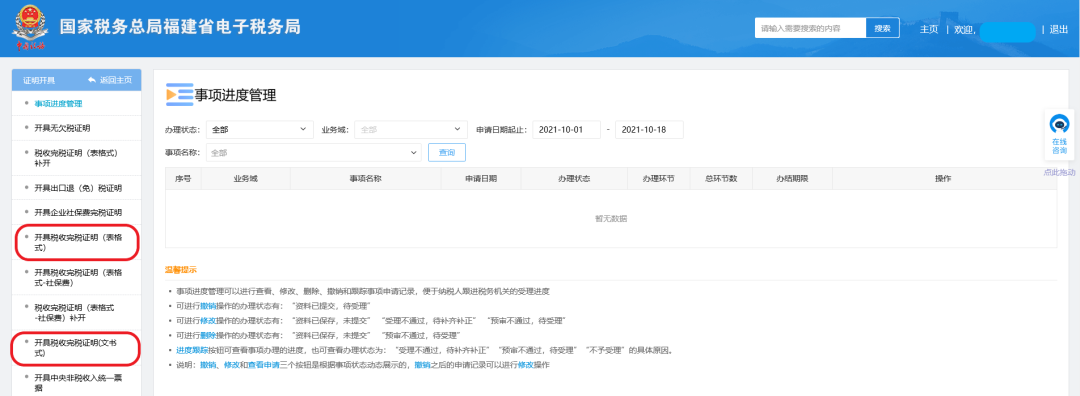
Task: Click the 申请日期 column header
Action: tap(481, 178)
